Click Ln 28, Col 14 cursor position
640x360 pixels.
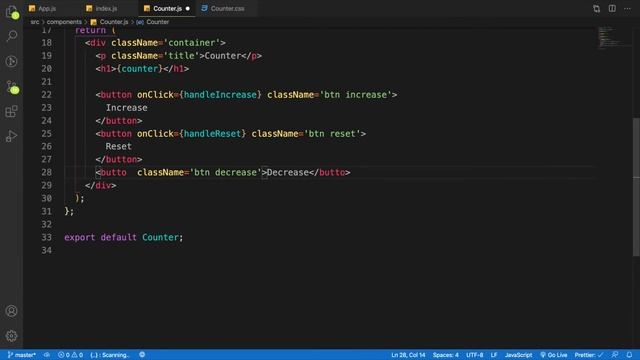click(408, 355)
